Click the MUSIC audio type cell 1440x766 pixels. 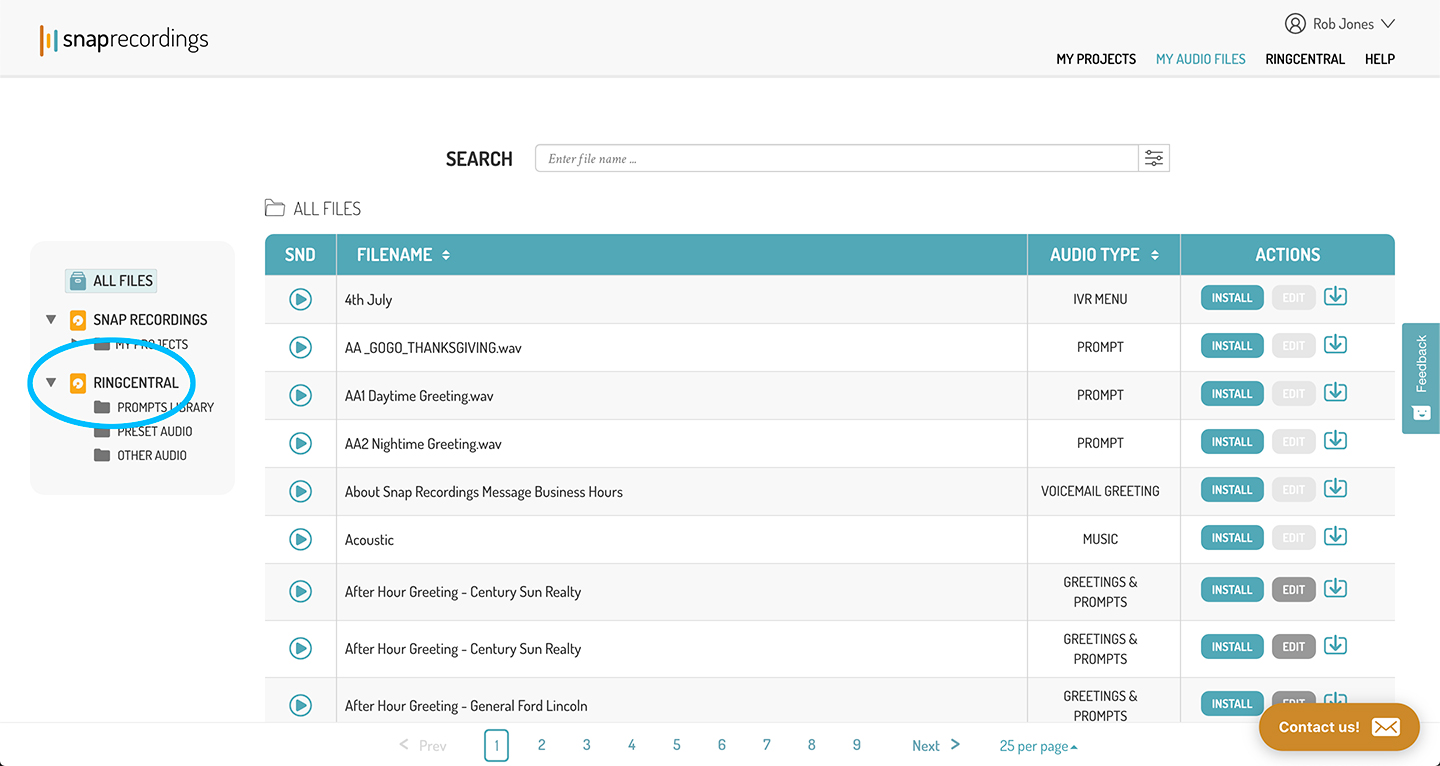click(1100, 539)
